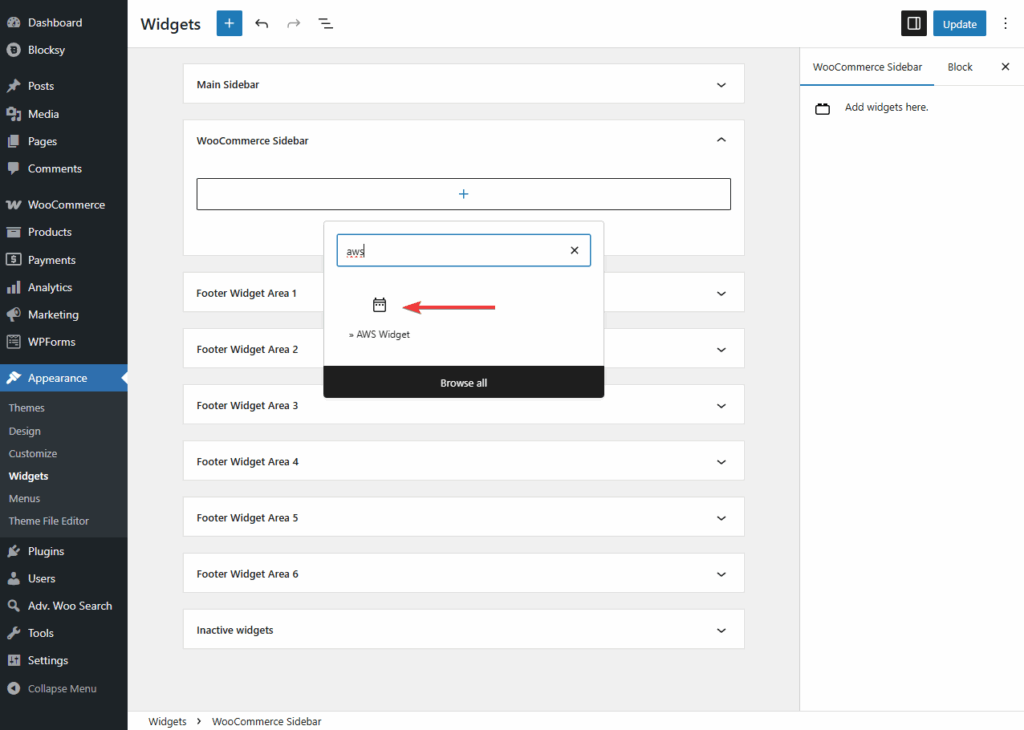1024x730 pixels.
Task: Open the block inserter from the top toolbar
Action: pos(229,23)
